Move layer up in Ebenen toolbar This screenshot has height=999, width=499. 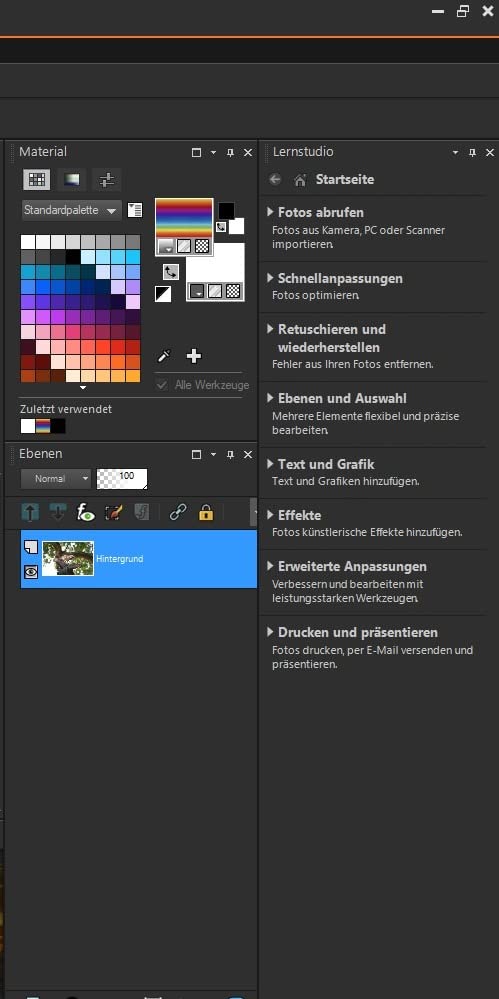30,512
